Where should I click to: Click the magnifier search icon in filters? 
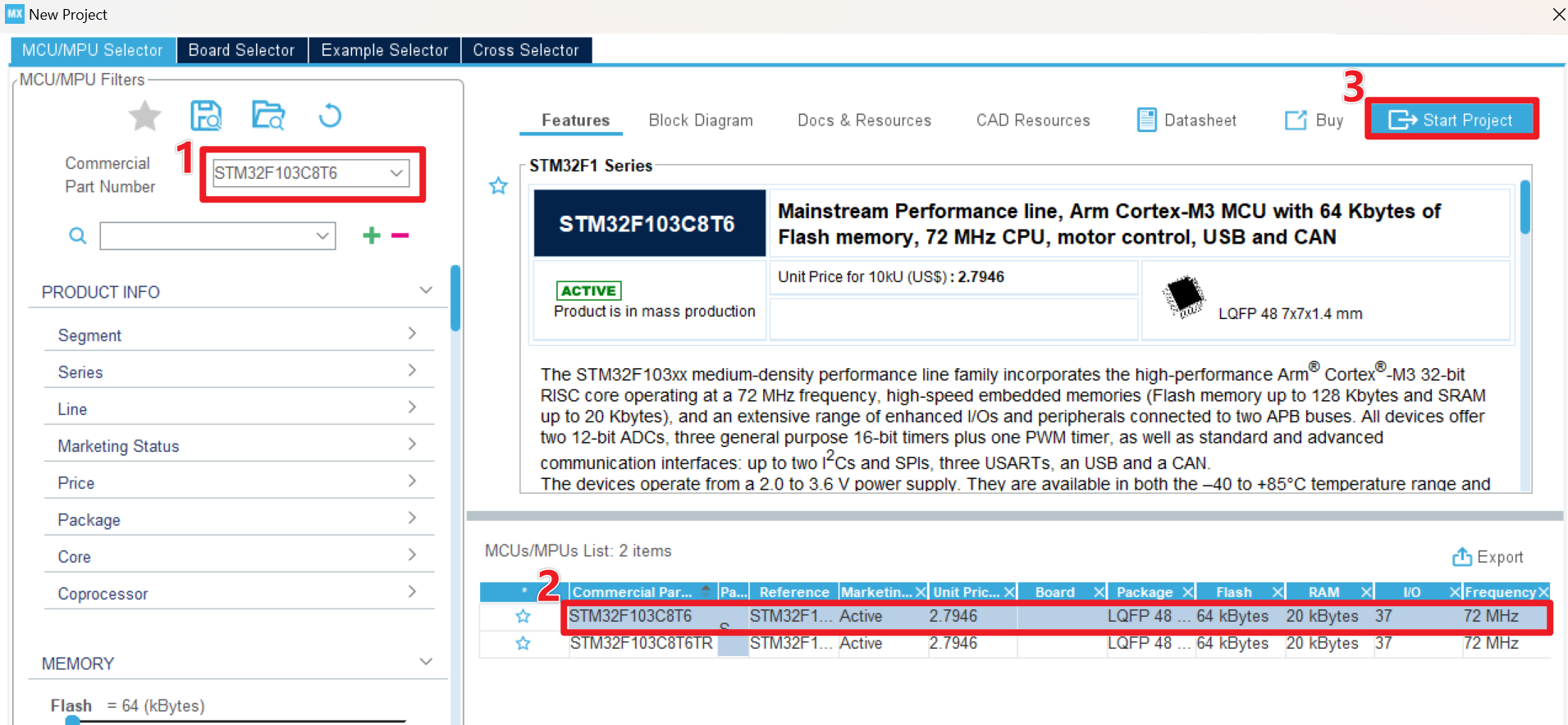point(78,236)
